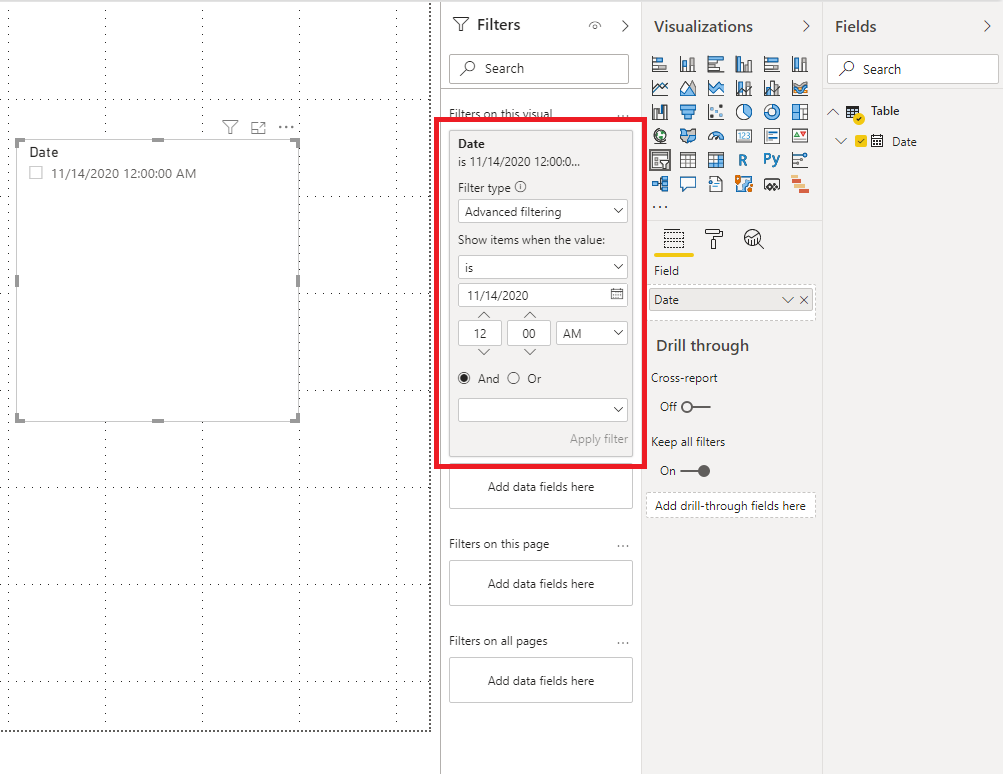Select the And radio button

[x=464, y=378]
